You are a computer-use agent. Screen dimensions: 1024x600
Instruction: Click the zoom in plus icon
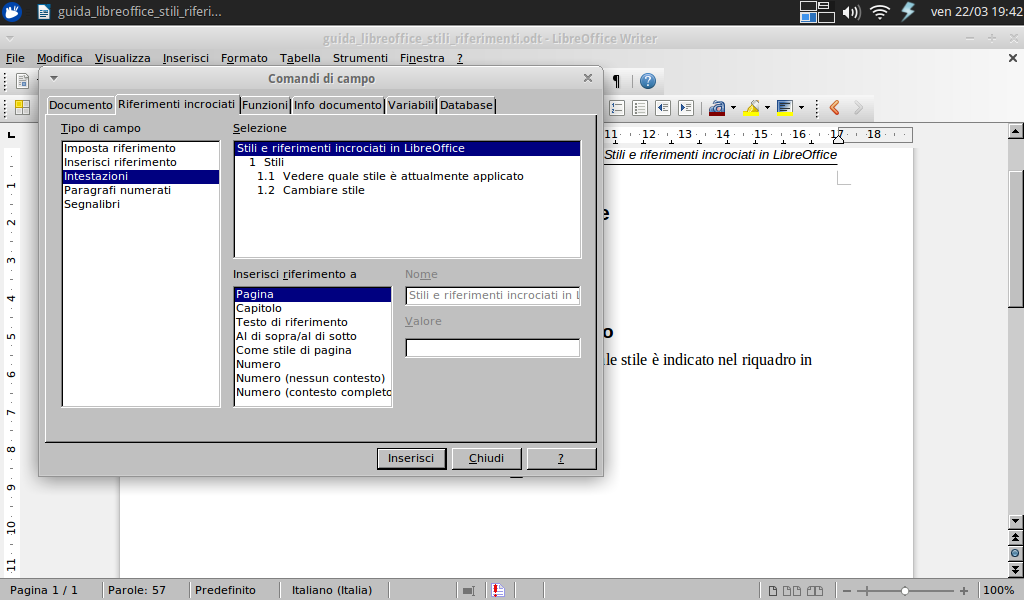coord(963,591)
